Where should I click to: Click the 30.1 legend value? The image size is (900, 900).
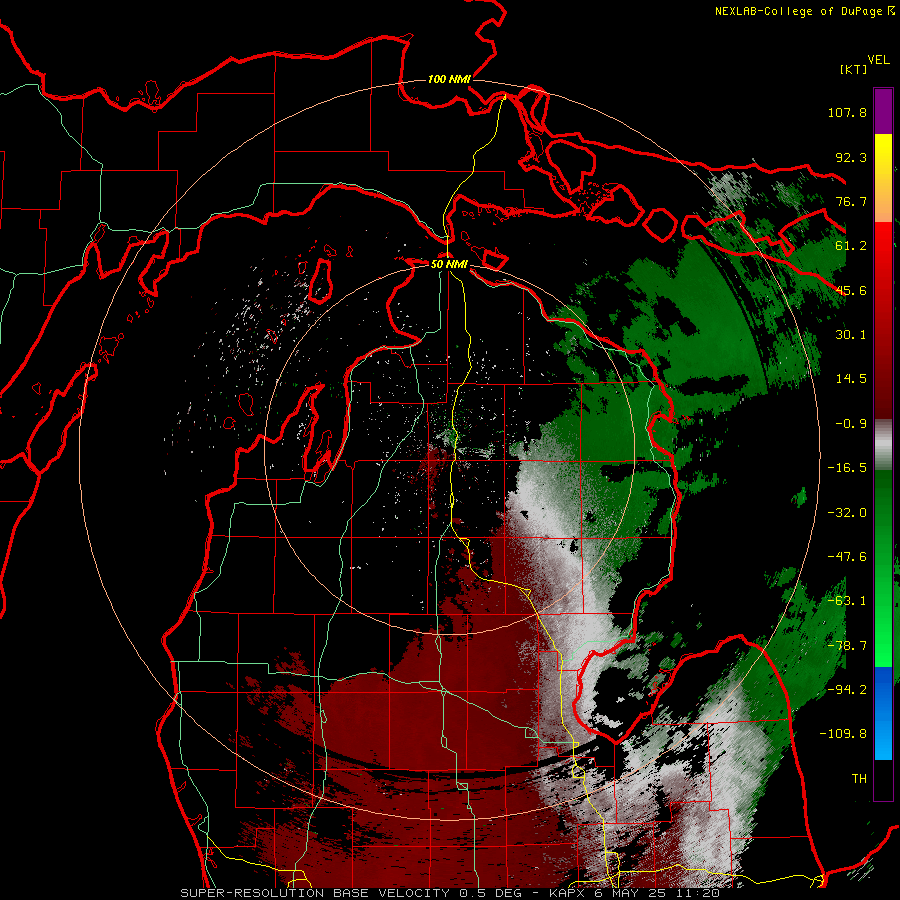point(851,335)
